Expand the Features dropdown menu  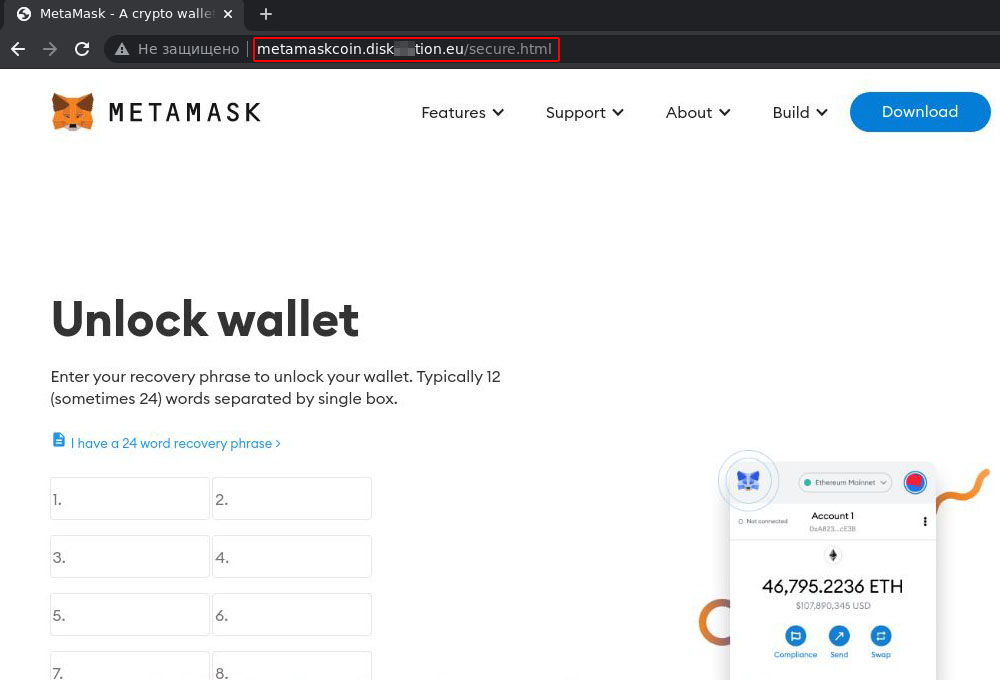[x=463, y=113]
